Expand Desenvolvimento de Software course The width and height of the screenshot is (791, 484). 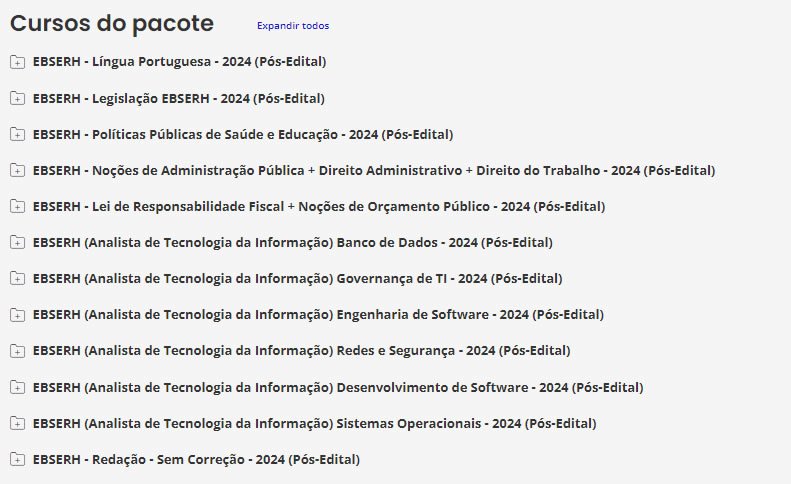pyautogui.click(x=337, y=387)
